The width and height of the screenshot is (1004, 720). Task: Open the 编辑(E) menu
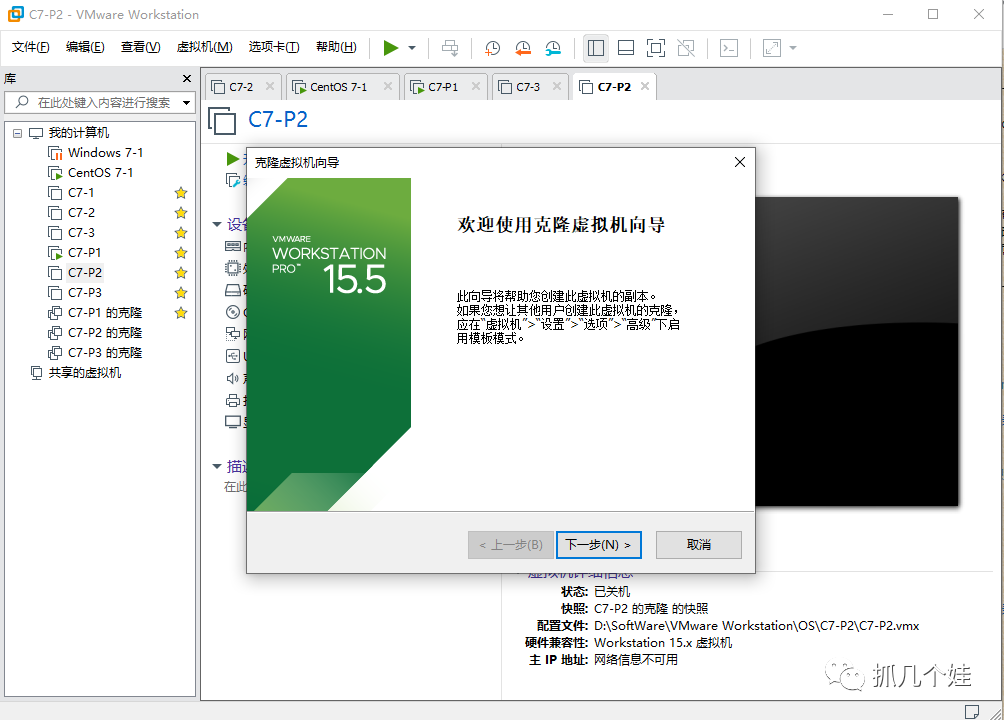[85, 47]
